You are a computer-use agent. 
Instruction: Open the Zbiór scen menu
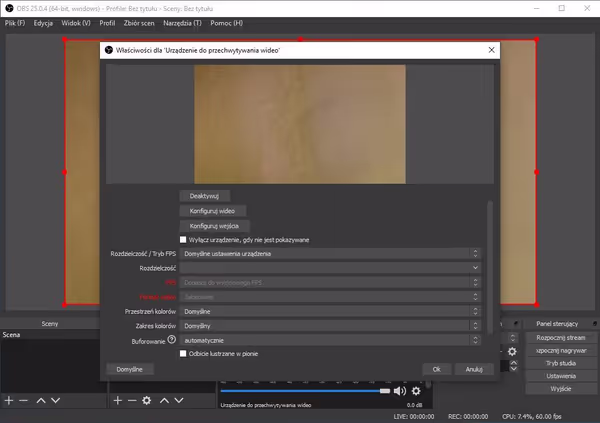(x=139, y=23)
